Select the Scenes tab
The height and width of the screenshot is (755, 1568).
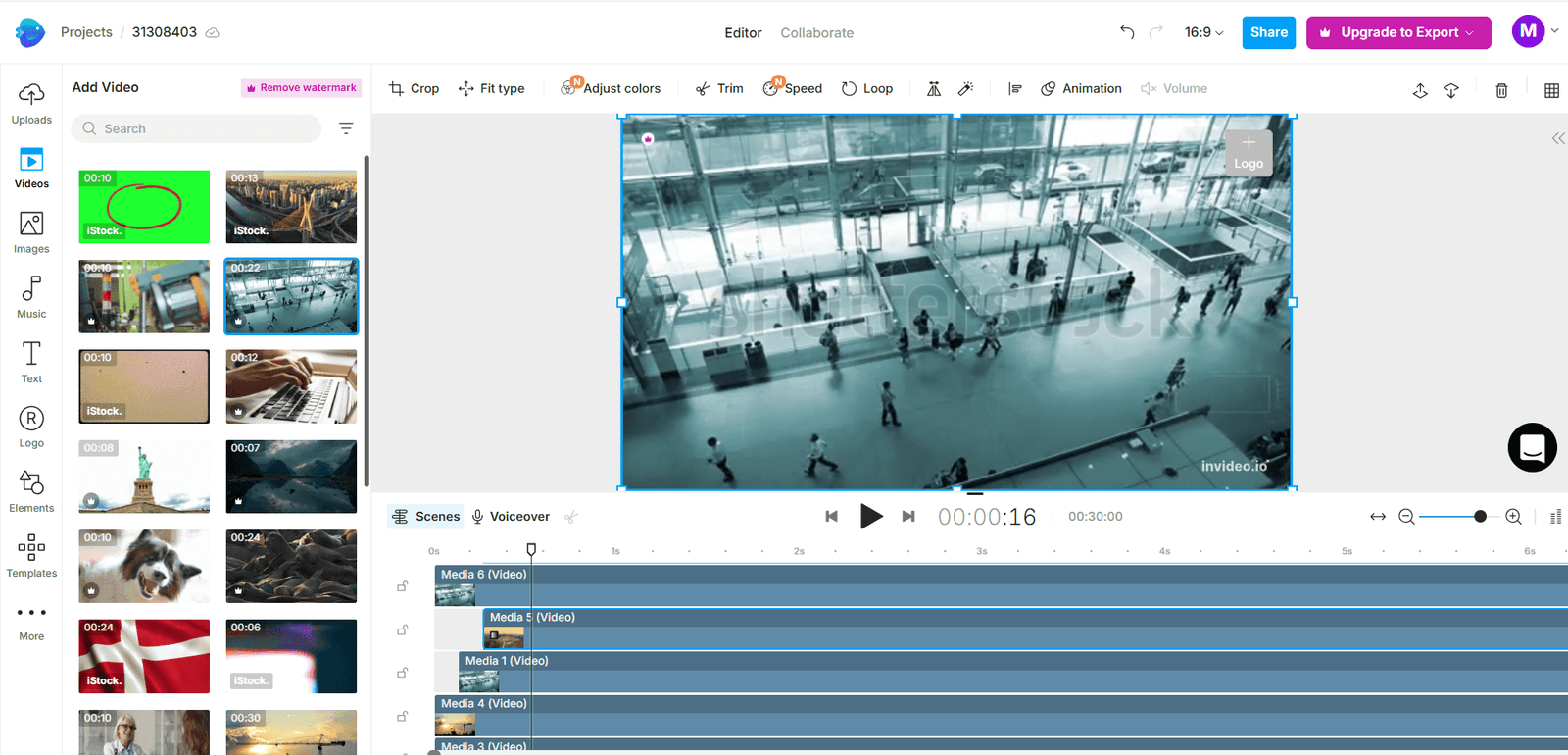coord(425,517)
